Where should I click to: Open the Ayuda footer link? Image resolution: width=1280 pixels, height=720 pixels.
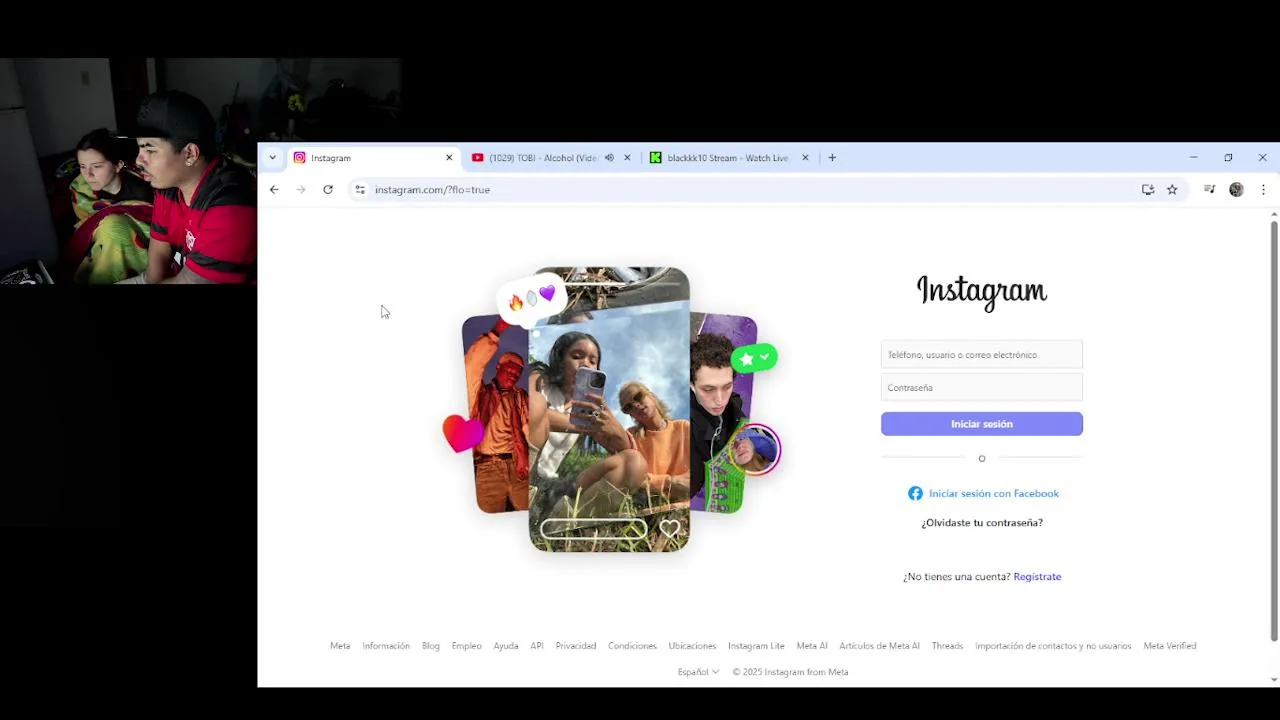tap(506, 646)
